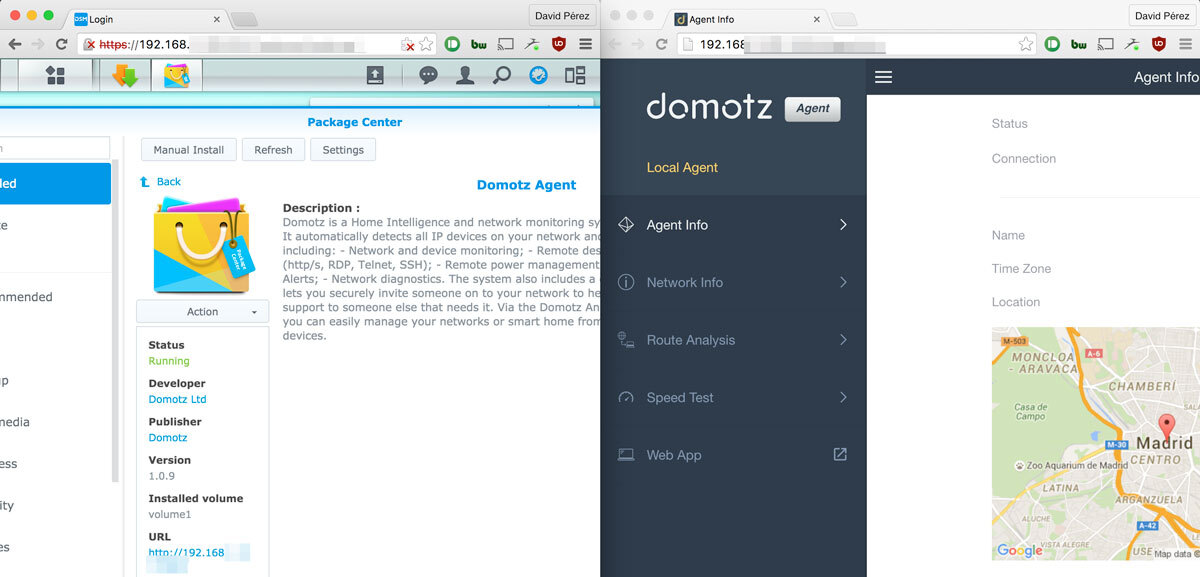Open the Action dropdown for Domotz Agent
Image resolution: width=1200 pixels, height=577 pixels.
pos(202,311)
